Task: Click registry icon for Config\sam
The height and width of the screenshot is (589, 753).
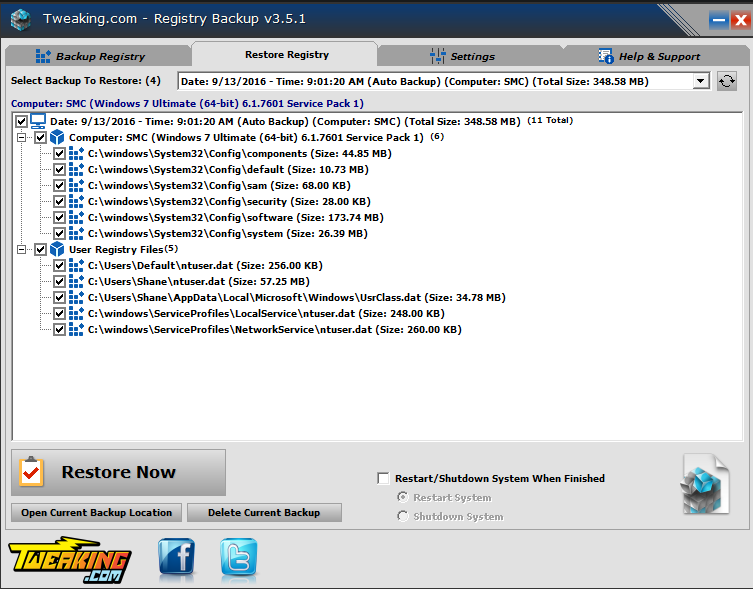Action: pos(76,185)
